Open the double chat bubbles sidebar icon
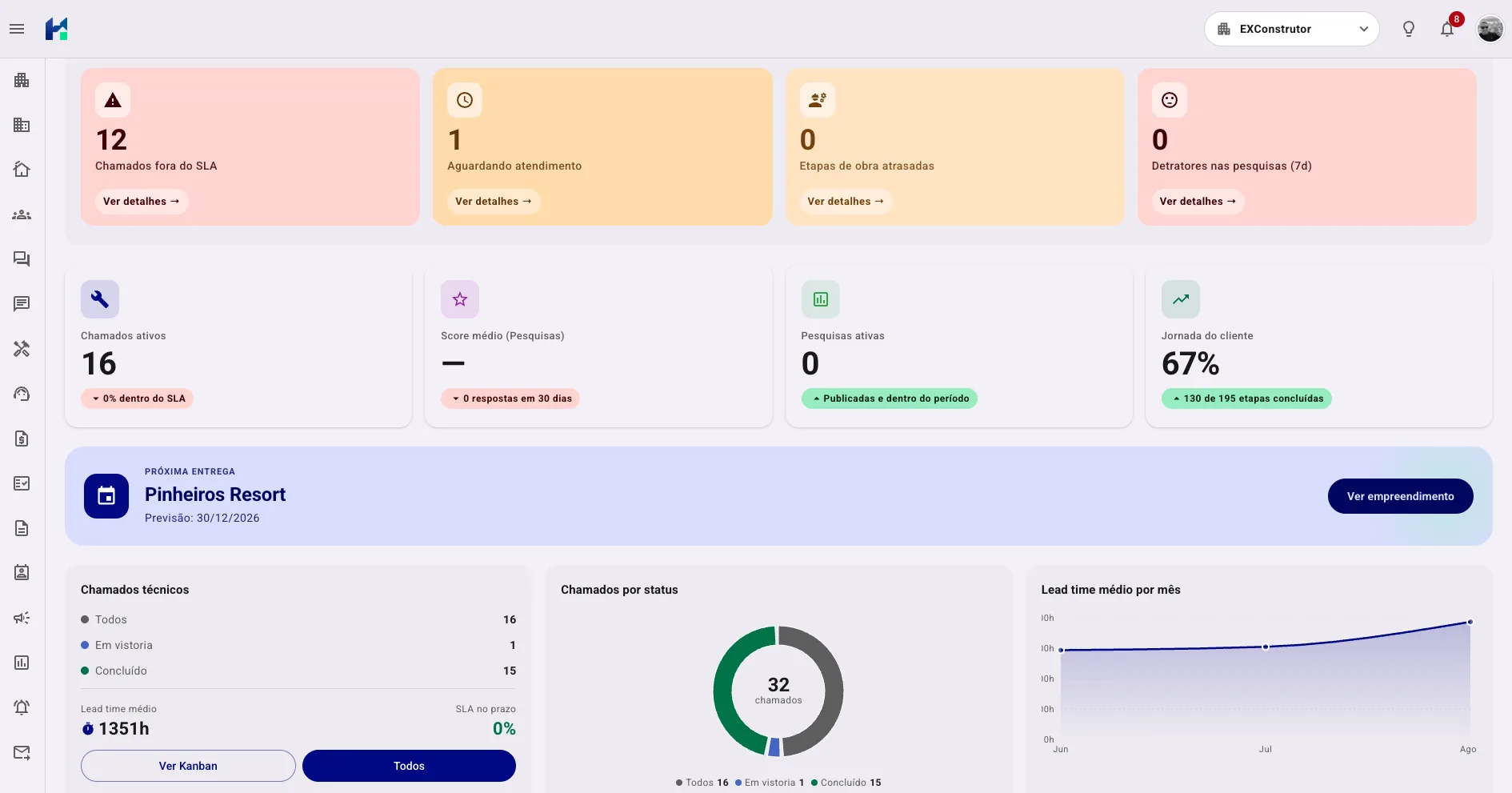 tap(22, 259)
